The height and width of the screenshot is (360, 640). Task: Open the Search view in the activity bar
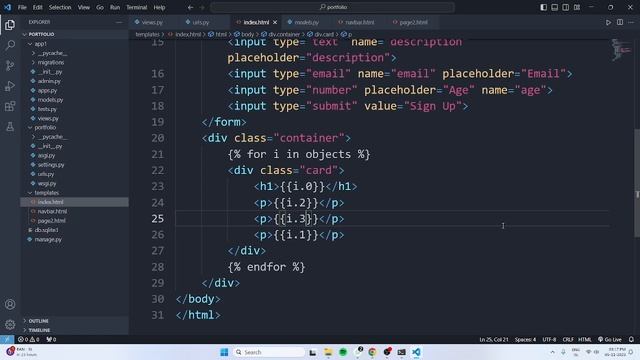(x=10, y=45)
